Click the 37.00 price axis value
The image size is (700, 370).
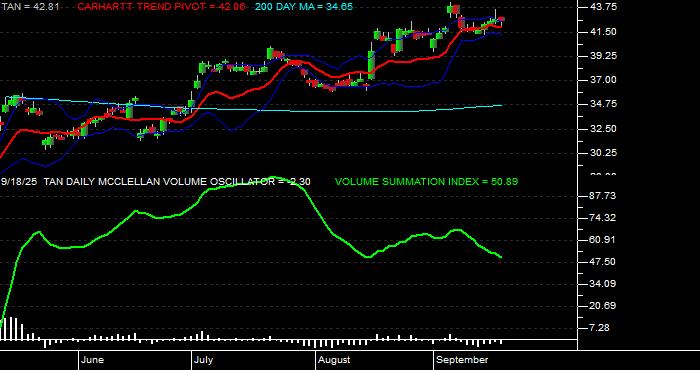604,80
